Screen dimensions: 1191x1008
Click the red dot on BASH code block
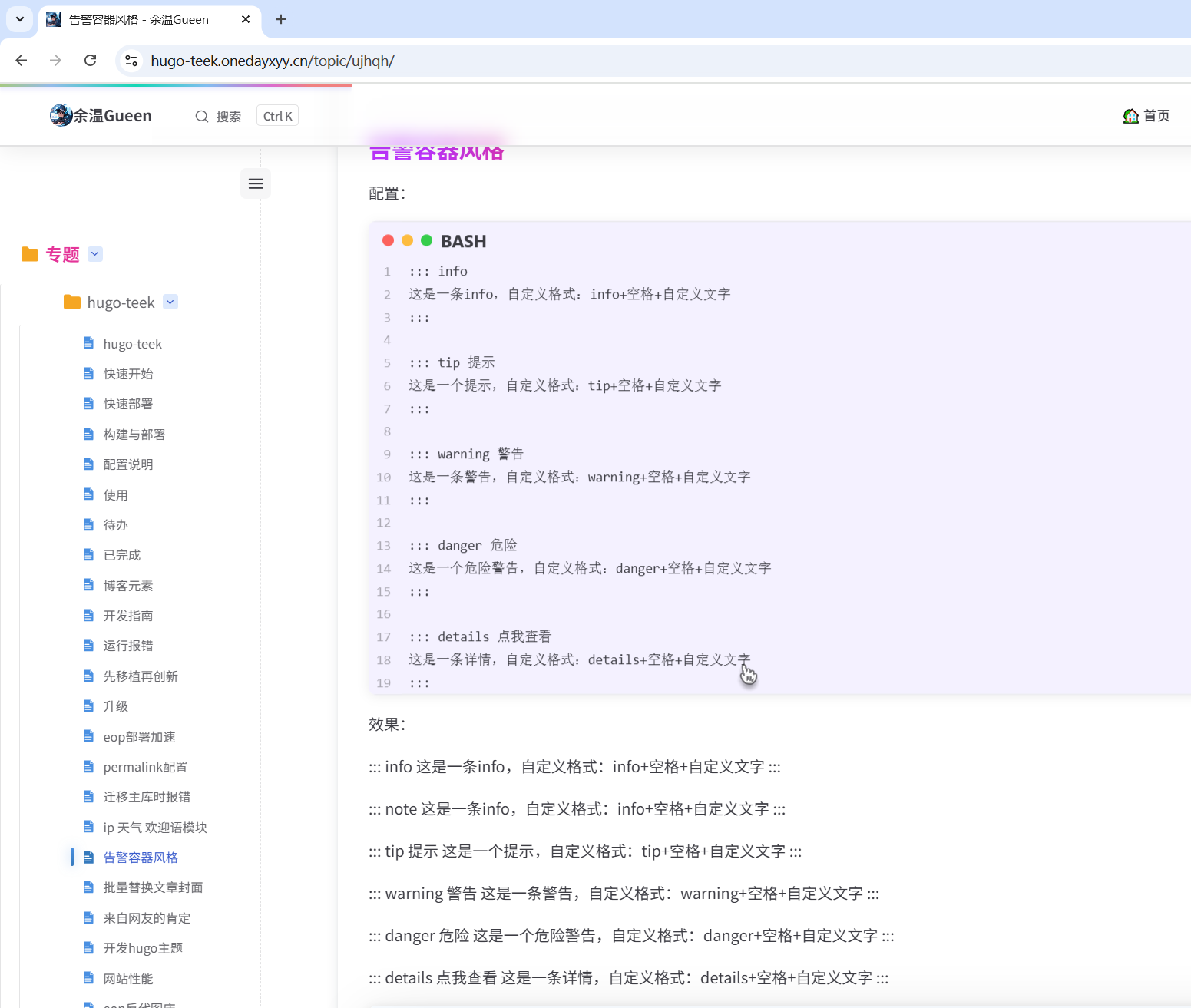coord(389,241)
